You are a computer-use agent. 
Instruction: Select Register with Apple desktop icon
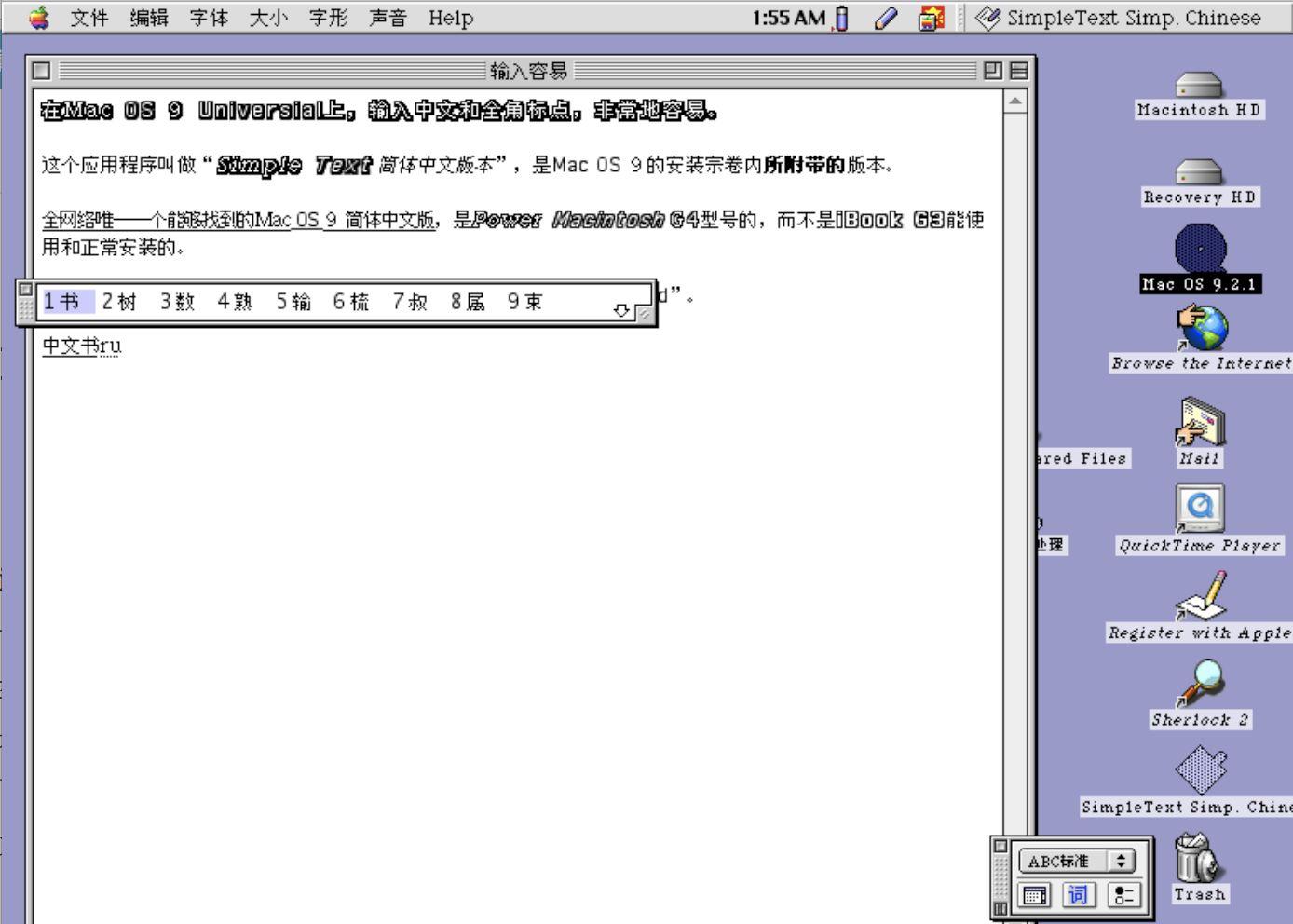click(x=1201, y=607)
